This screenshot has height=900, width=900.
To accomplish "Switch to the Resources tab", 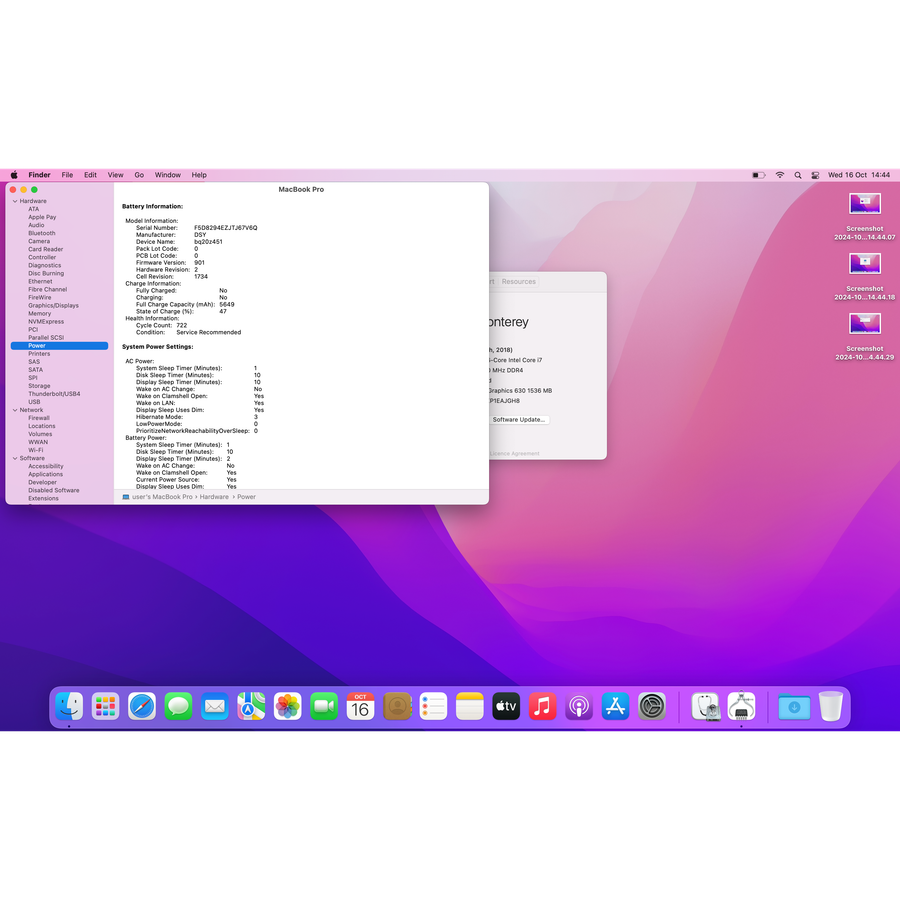I will point(518,282).
